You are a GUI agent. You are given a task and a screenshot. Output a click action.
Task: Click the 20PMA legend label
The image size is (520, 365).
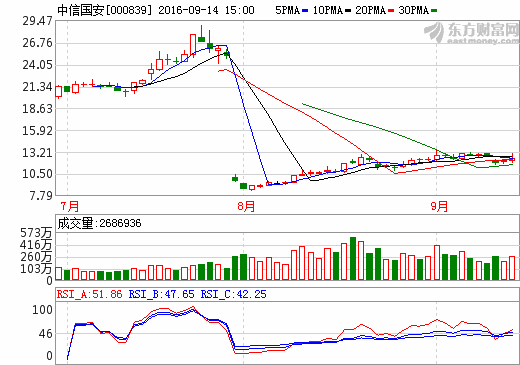pyautogui.click(x=370, y=10)
